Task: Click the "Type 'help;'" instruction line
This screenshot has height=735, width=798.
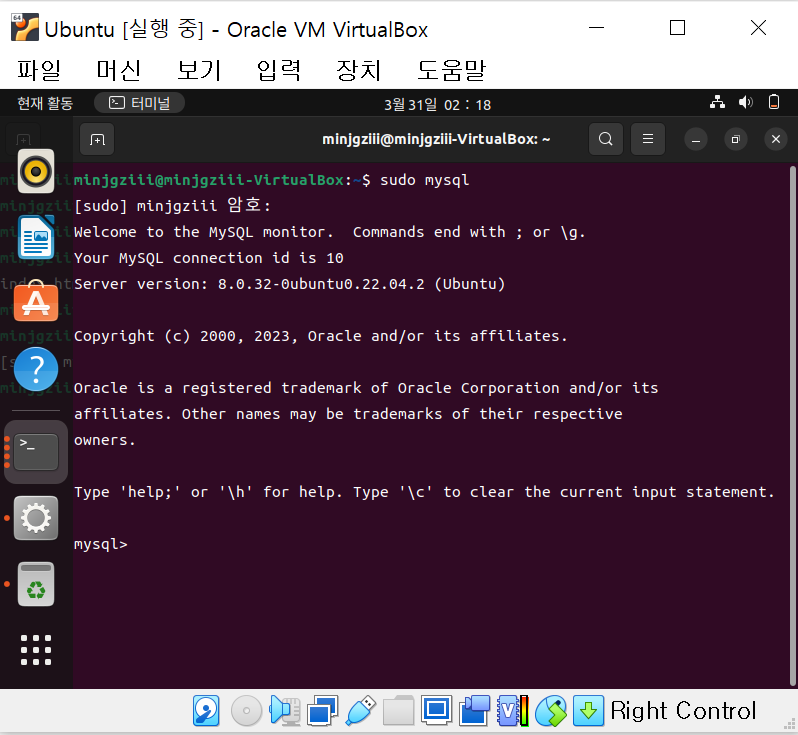Action: pos(424,492)
